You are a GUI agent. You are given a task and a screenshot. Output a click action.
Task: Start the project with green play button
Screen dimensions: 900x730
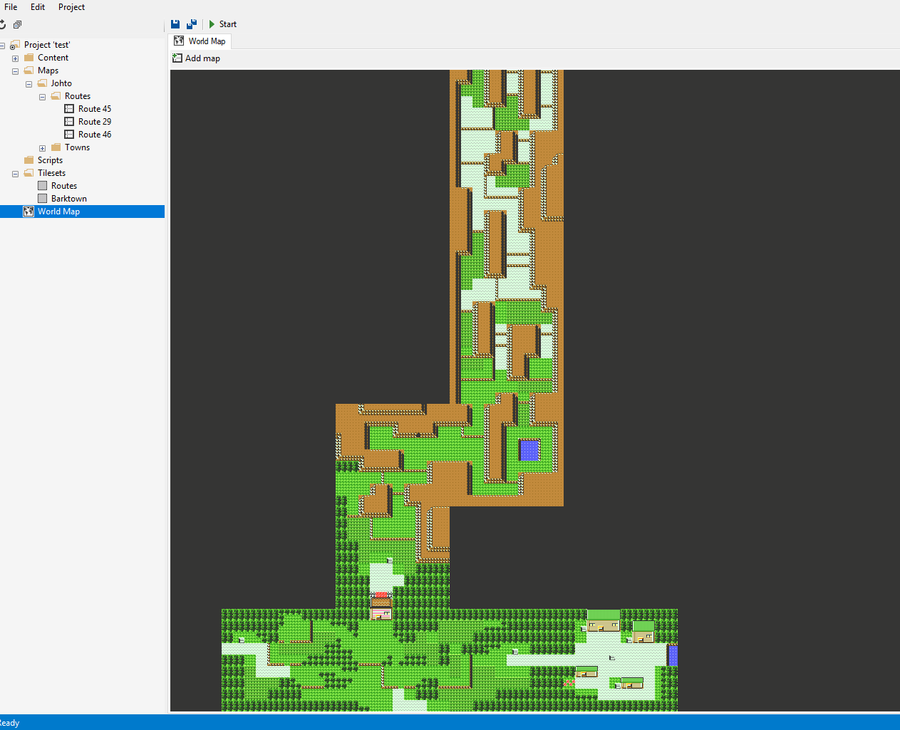point(222,24)
